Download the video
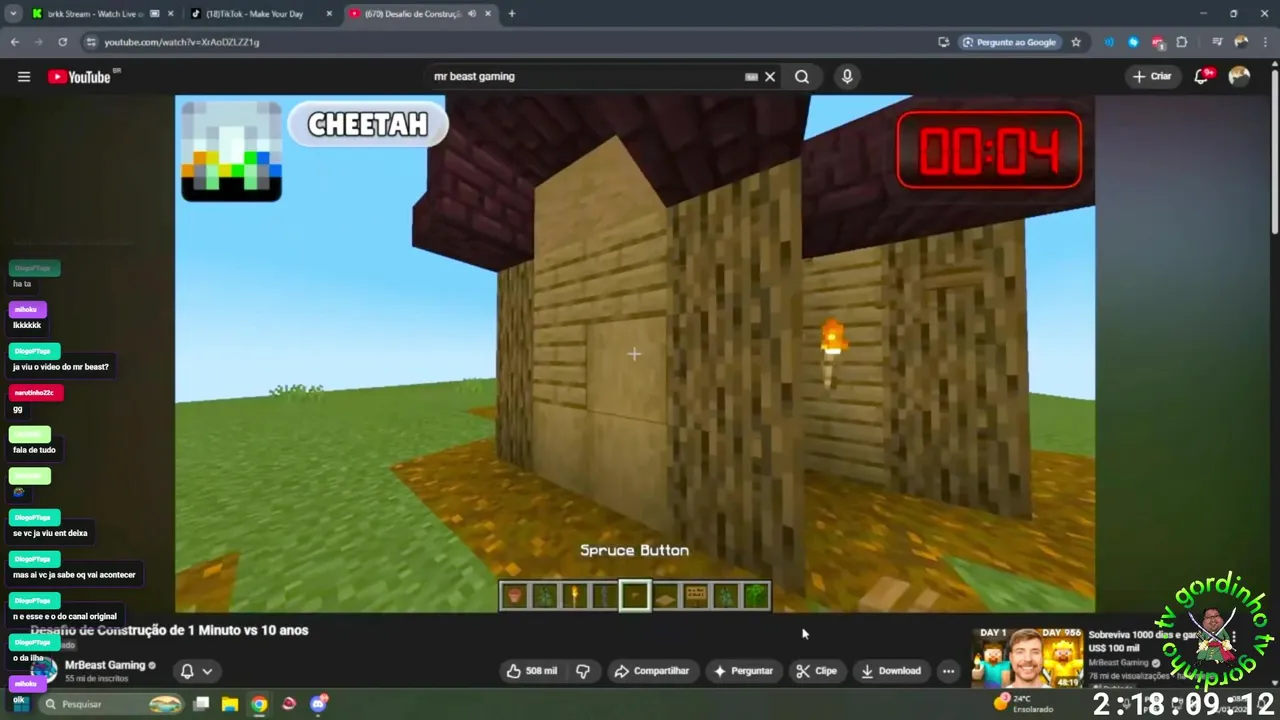Viewport: 1280px width, 720px height. (x=891, y=671)
